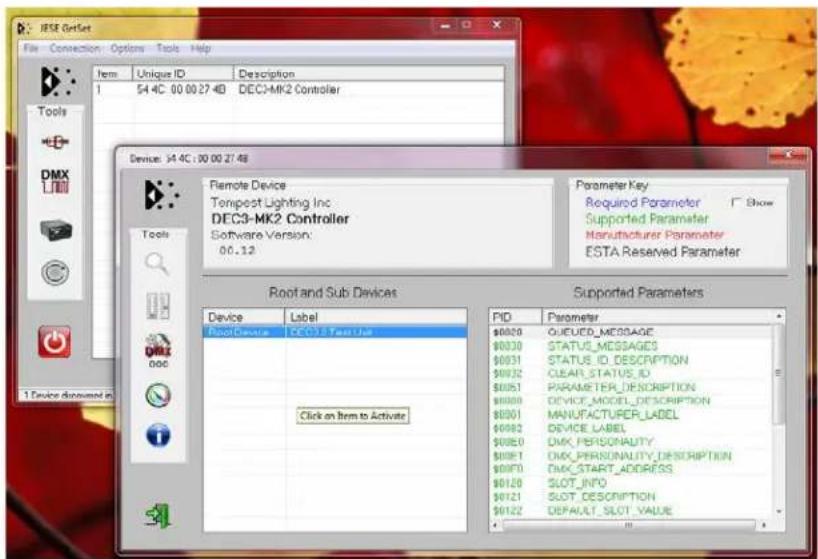Select the QUEUED_MESSAGE parameter
The image size is (818, 559).
point(600,332)
